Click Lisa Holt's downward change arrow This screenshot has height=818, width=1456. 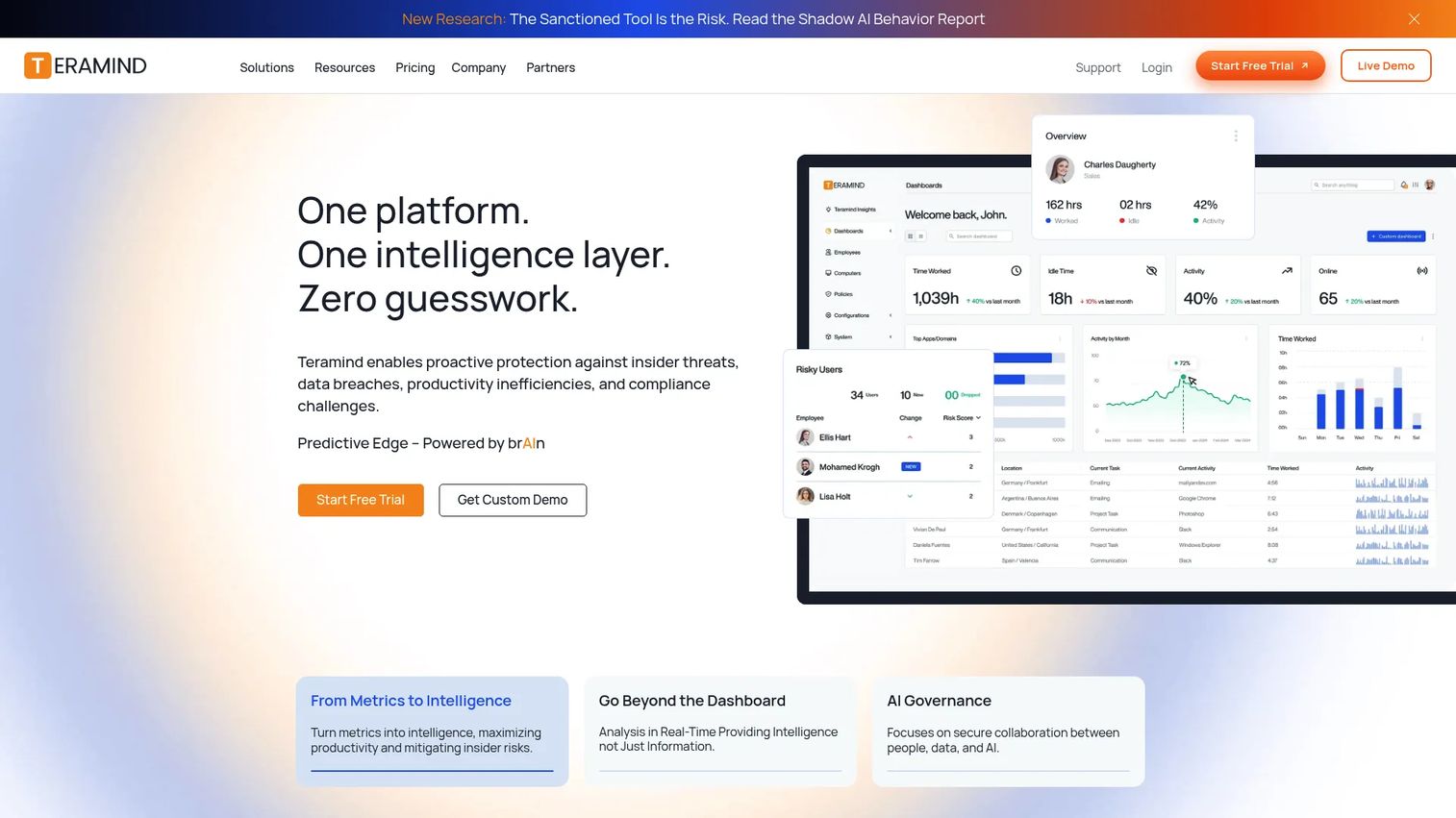(910, 496)
